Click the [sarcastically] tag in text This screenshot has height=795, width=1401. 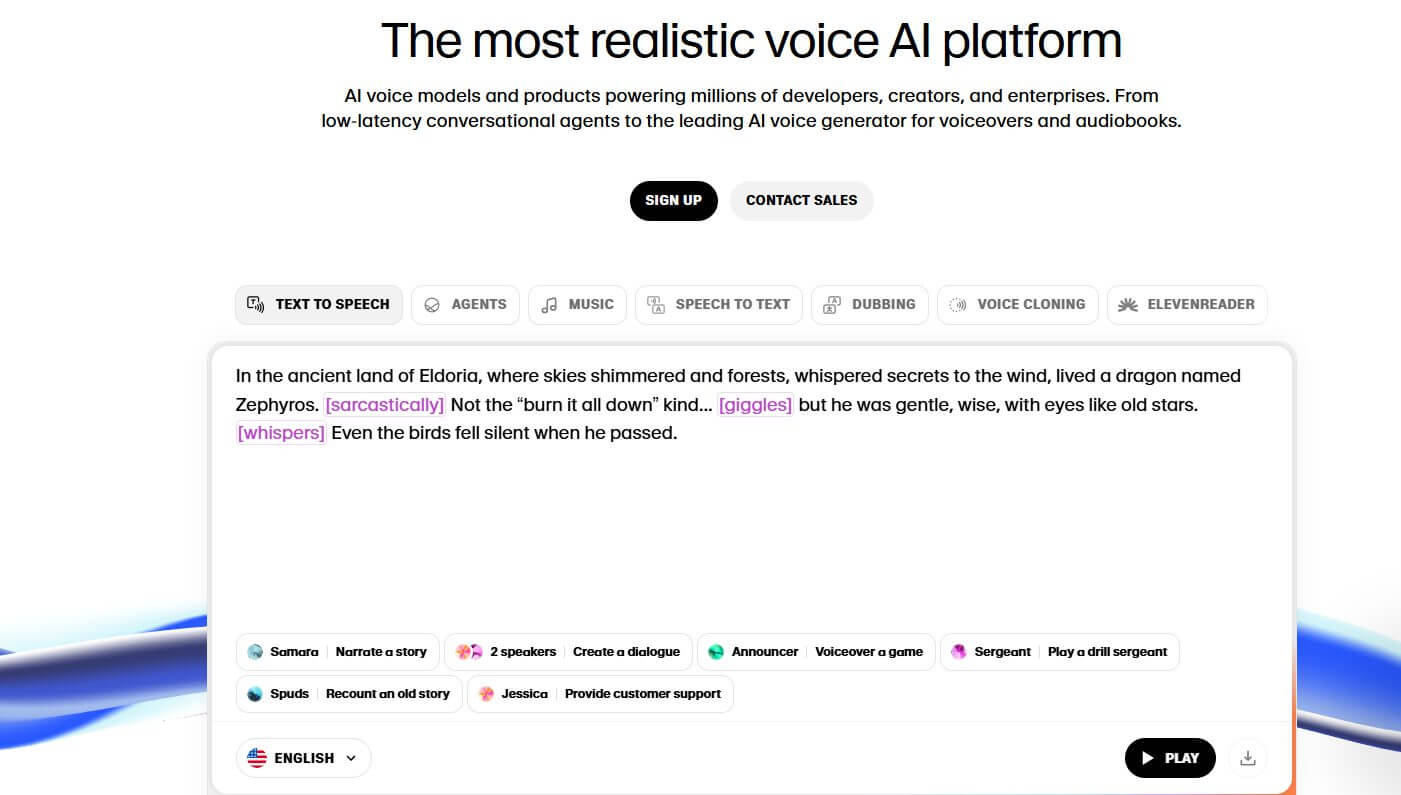384,405
